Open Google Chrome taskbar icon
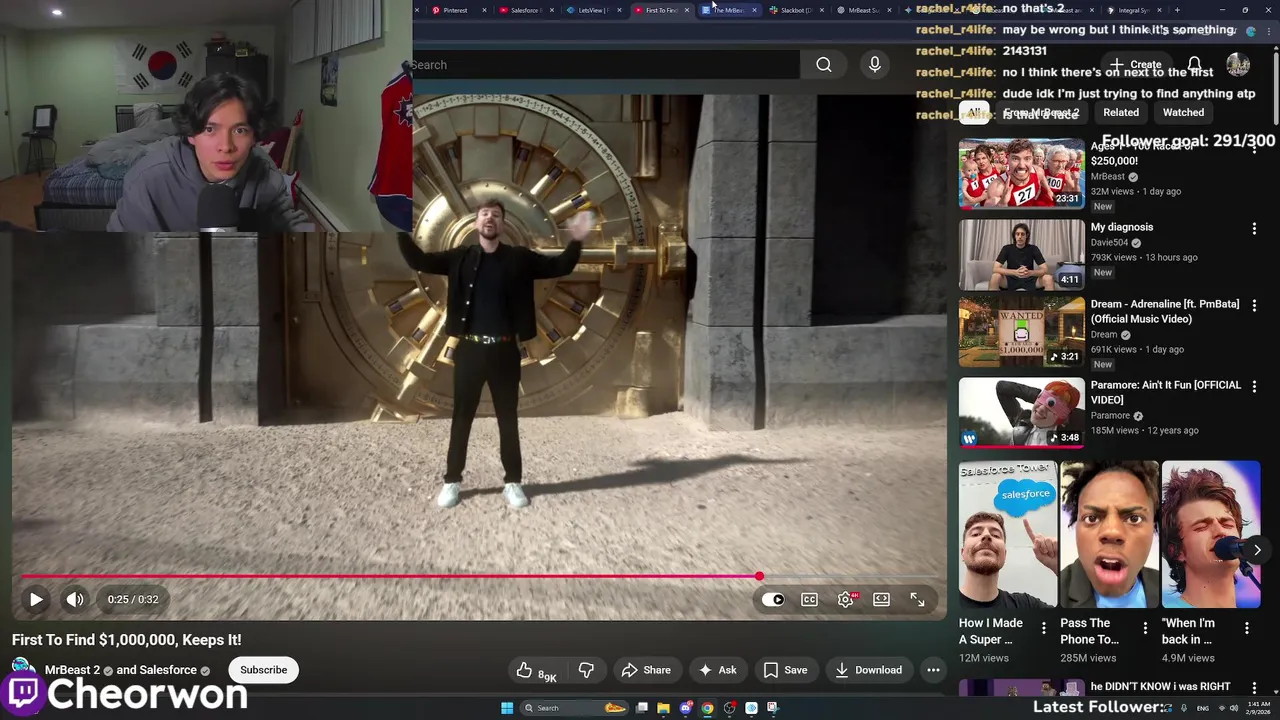1280x720 pixels. pyautogui.click(x=707, y=708)
